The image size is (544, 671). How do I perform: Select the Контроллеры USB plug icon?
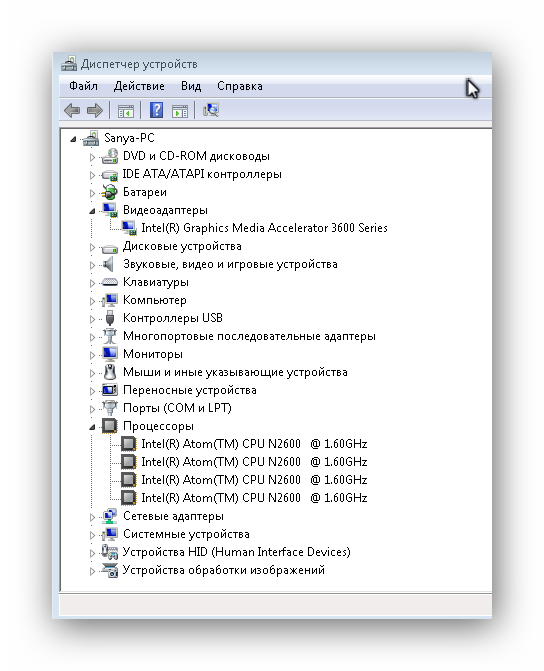pos(110,318)
